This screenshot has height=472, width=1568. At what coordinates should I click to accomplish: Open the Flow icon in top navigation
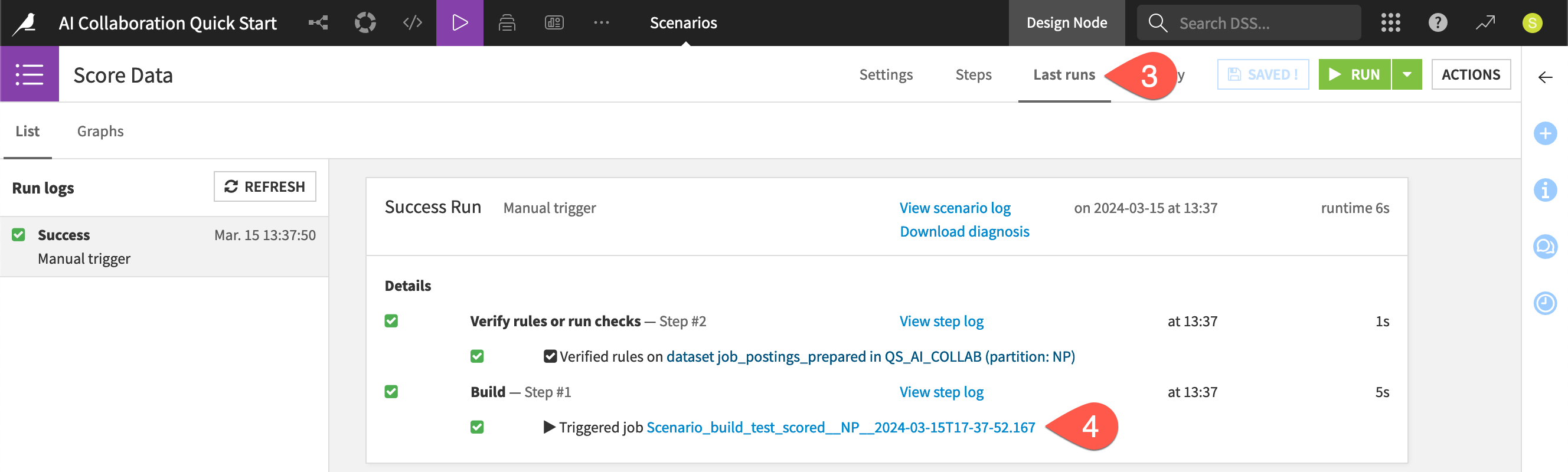tap(318, 23)
